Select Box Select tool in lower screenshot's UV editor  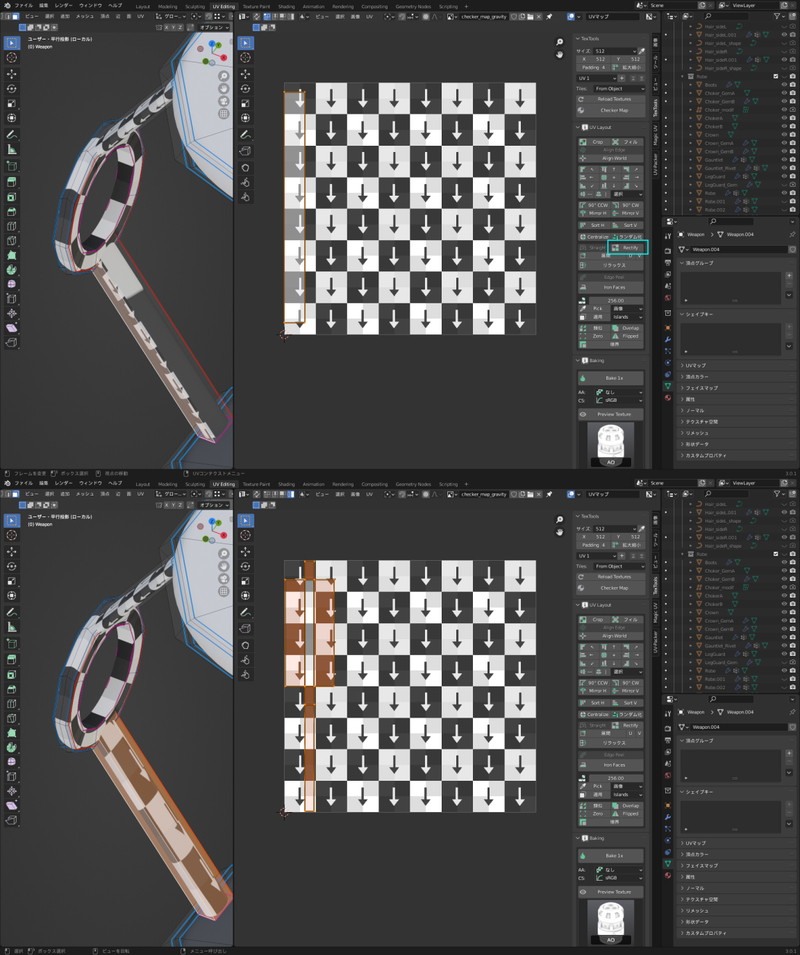[245, 520]
